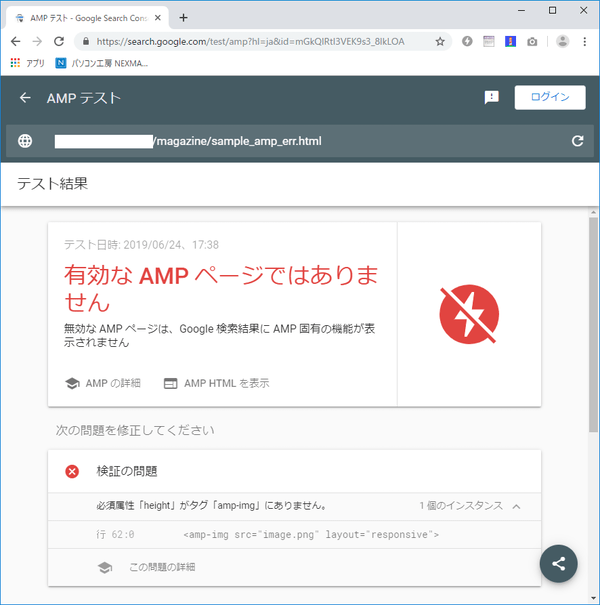The height and width of the screenshot is (605, 600).
Task: Go back using browser back arrow
Action: tap(15, 41)
